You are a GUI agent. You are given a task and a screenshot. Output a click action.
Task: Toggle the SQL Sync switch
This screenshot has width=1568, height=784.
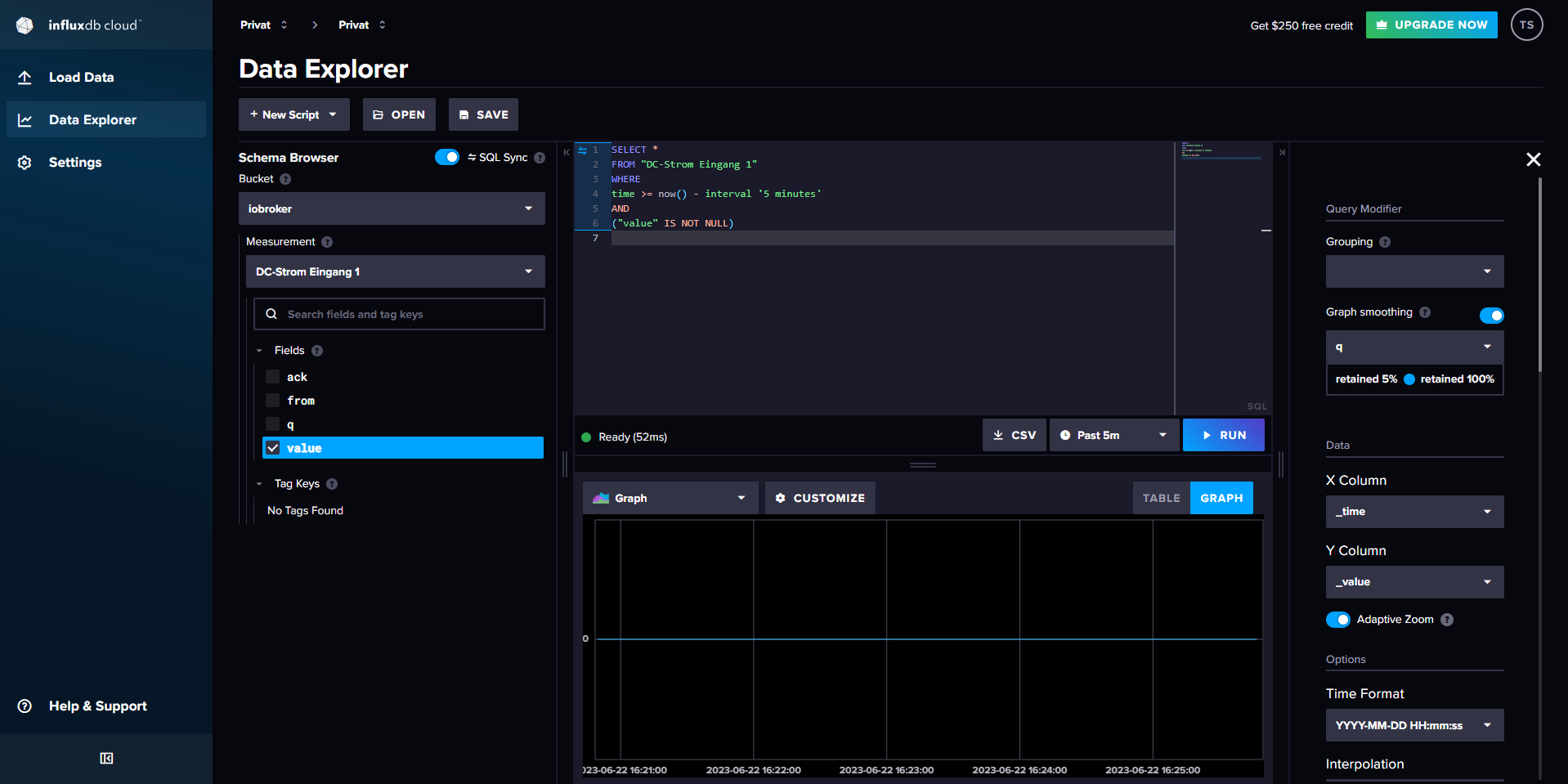(x=447, y=157)
